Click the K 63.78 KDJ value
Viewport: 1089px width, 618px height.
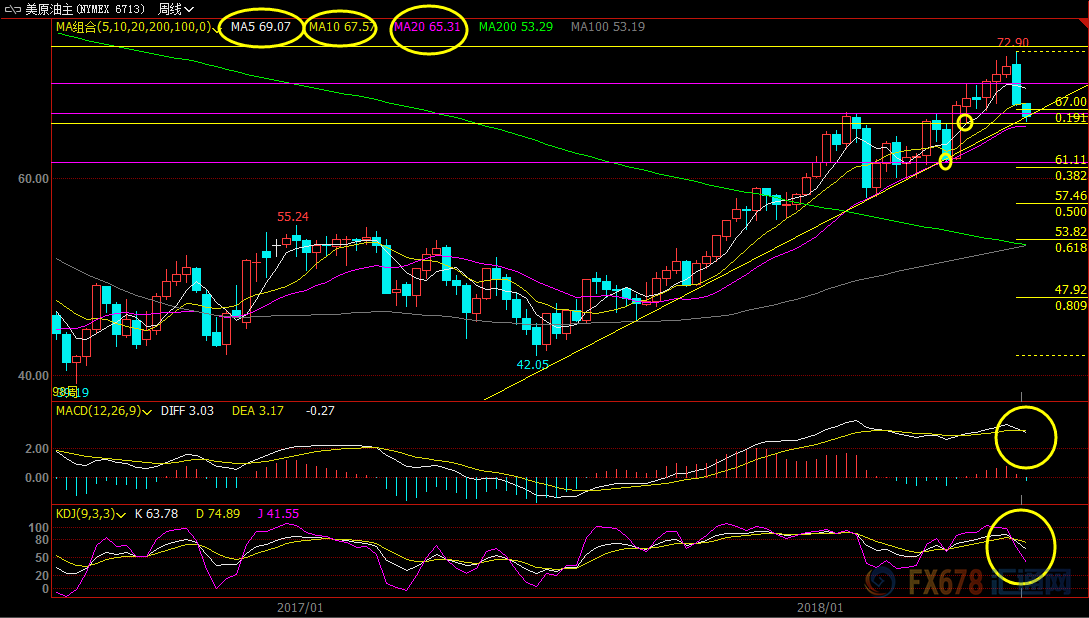point(156,515)
